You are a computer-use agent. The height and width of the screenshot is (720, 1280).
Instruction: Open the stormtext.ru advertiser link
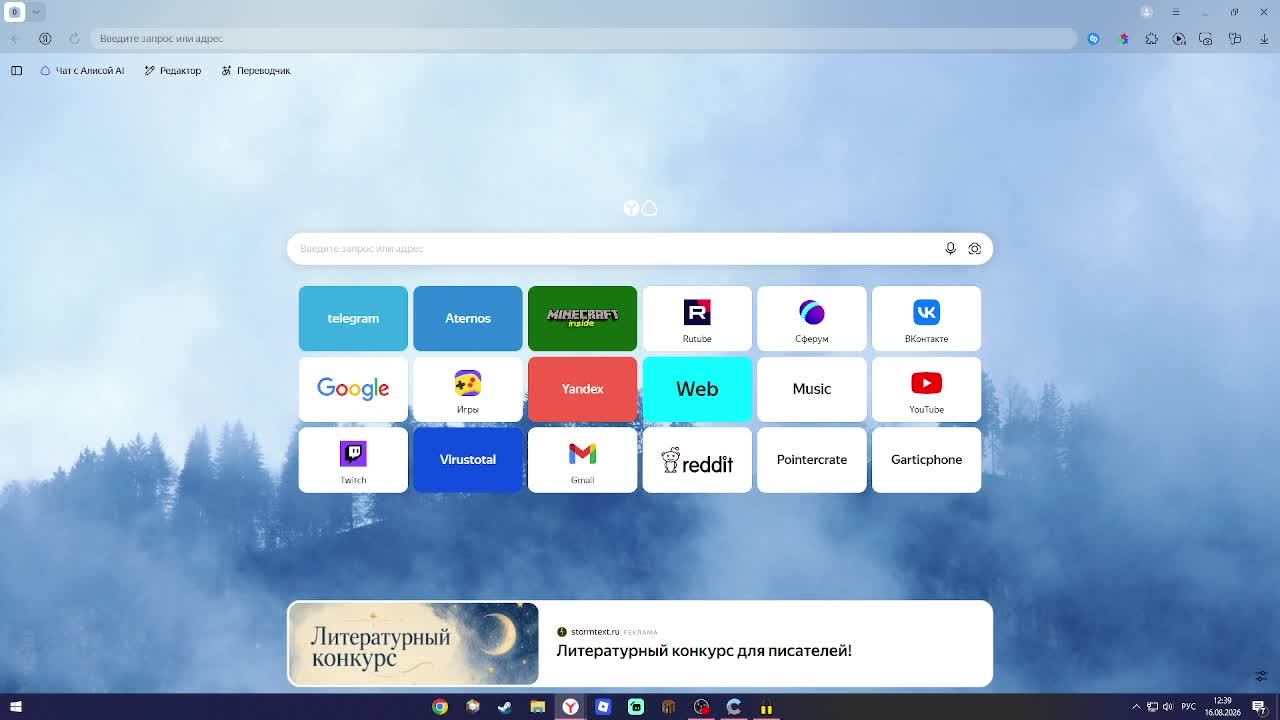click(595, 632)
